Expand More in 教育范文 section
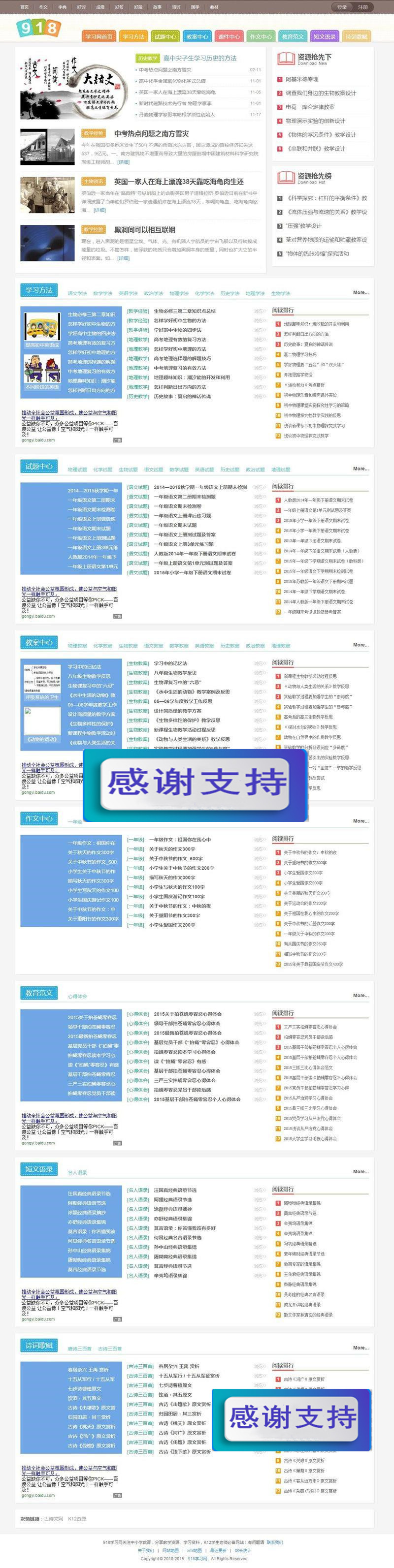 click(x=361, y=996)
